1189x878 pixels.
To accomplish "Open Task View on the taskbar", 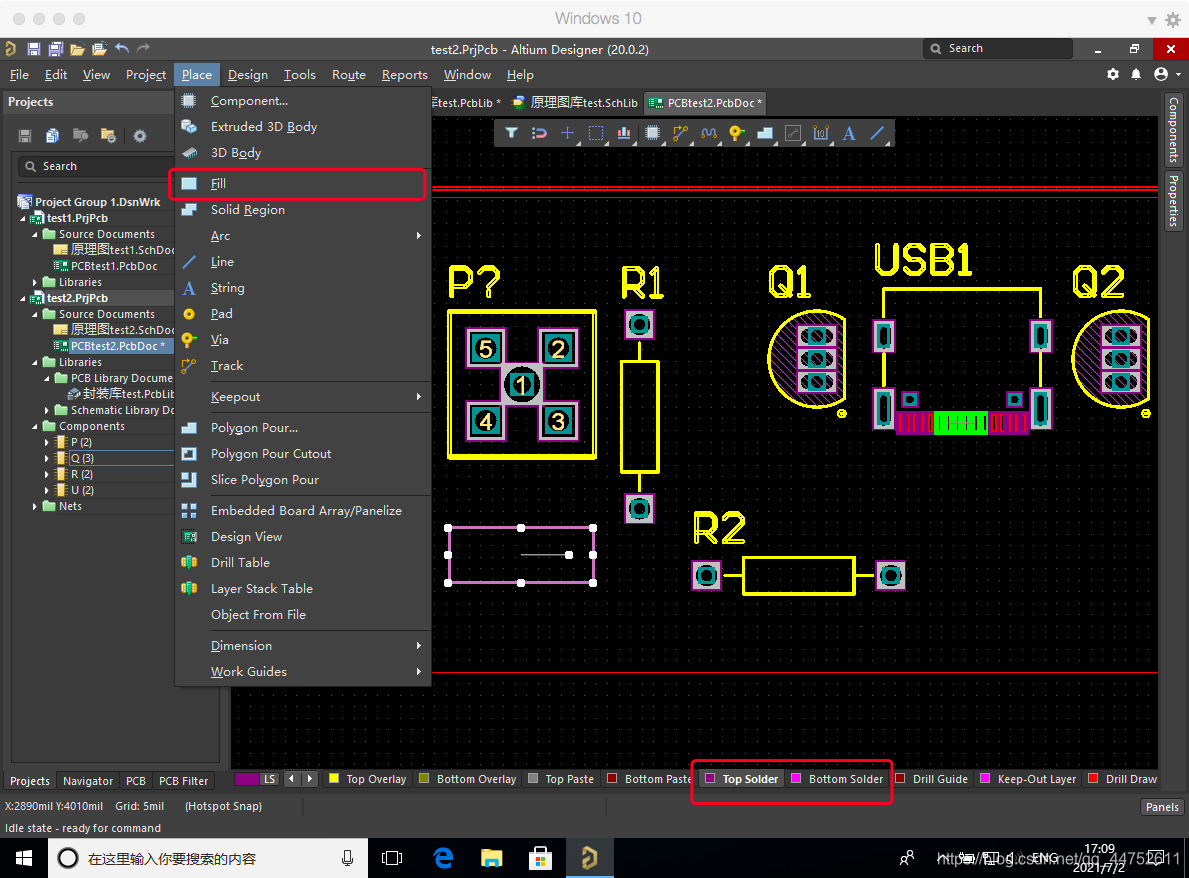I will pyautogui.click(x=392, y=858).
